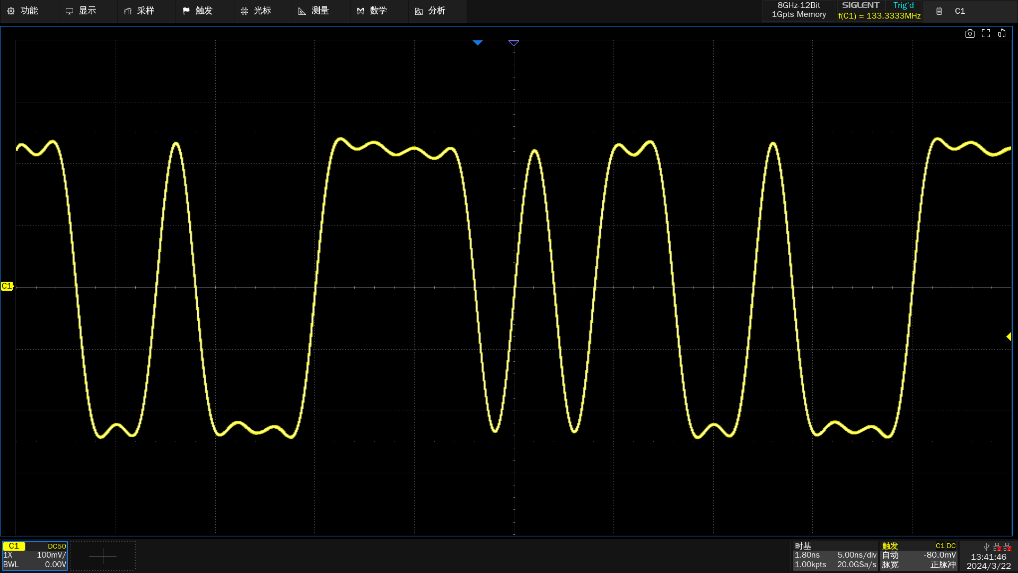Image resolution: width=1018 pixels, height=573 pixels.
Task: Click the yellow trigger level arrow
Action: [x=1008, y=336]
